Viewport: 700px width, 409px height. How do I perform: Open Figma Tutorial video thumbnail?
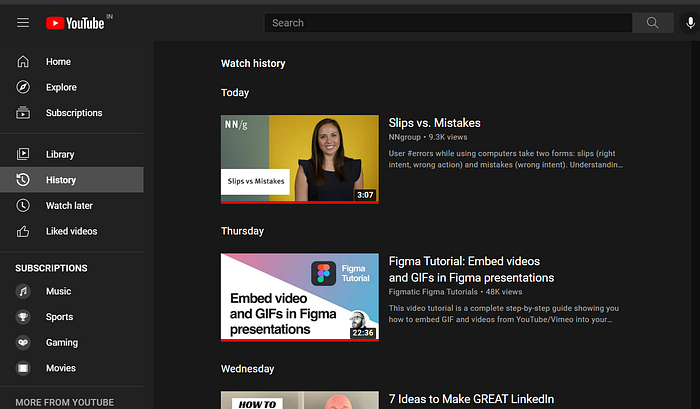coord(300,297)
